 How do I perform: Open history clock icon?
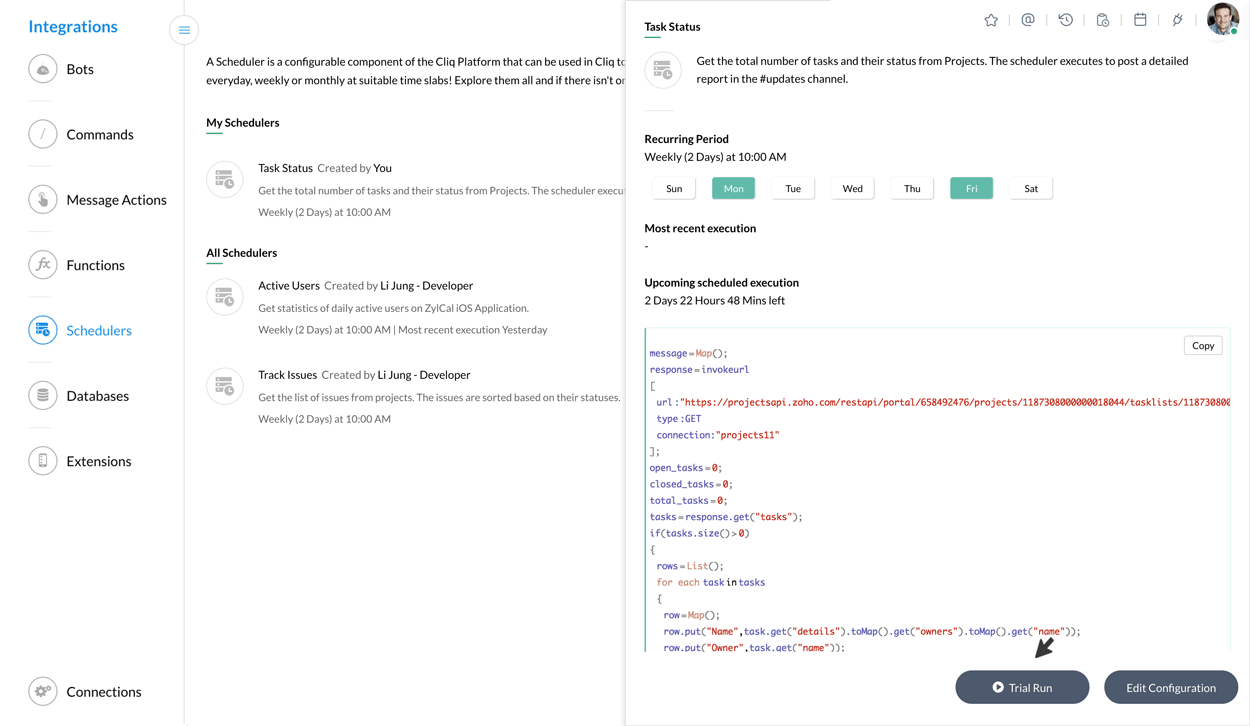click(x=1066, y=20)
